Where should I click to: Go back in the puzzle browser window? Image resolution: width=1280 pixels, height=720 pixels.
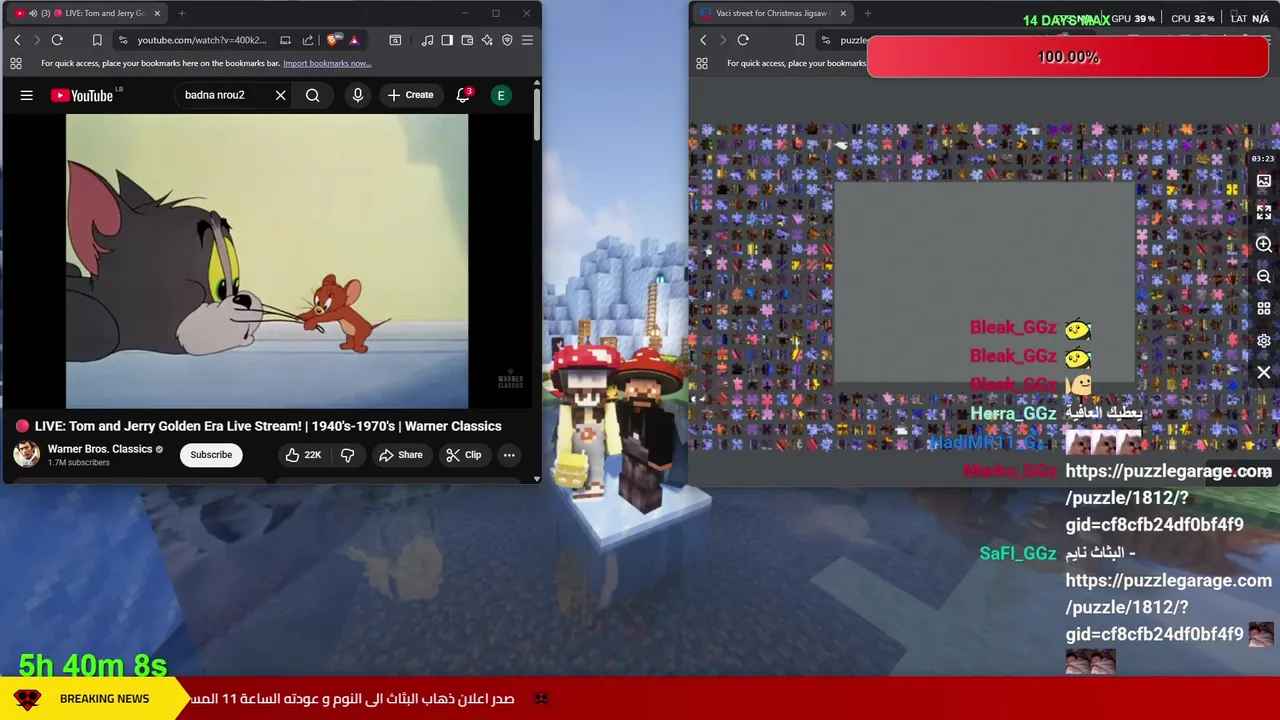[703, 40]
